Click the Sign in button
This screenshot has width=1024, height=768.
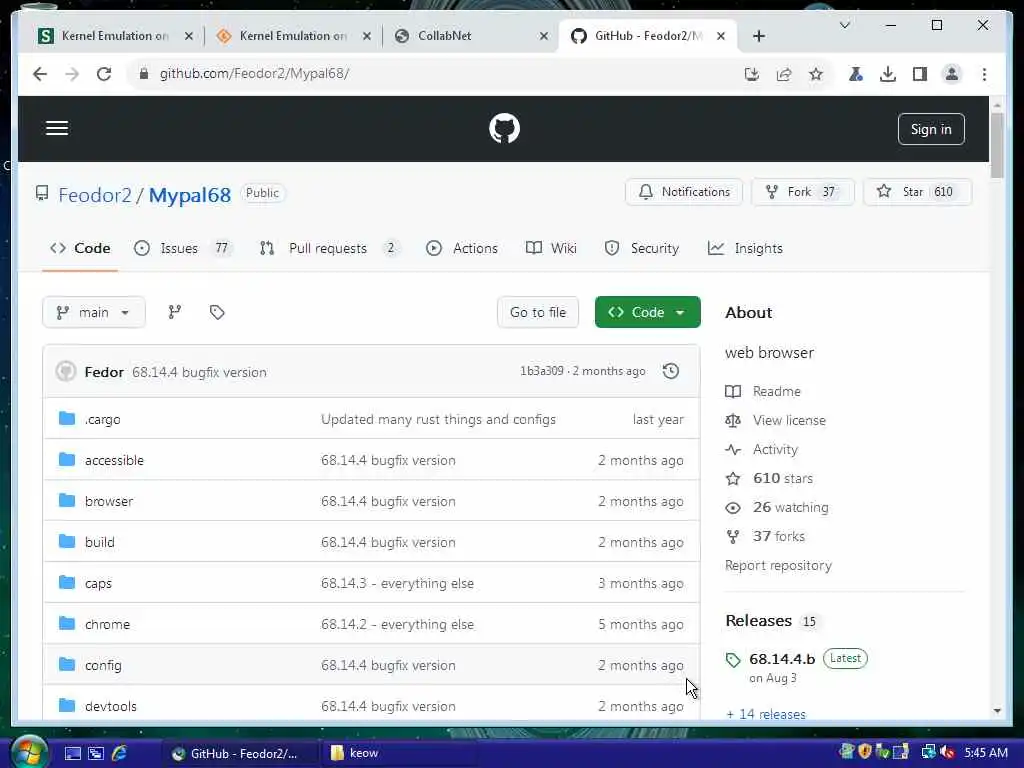coord(931,129)
